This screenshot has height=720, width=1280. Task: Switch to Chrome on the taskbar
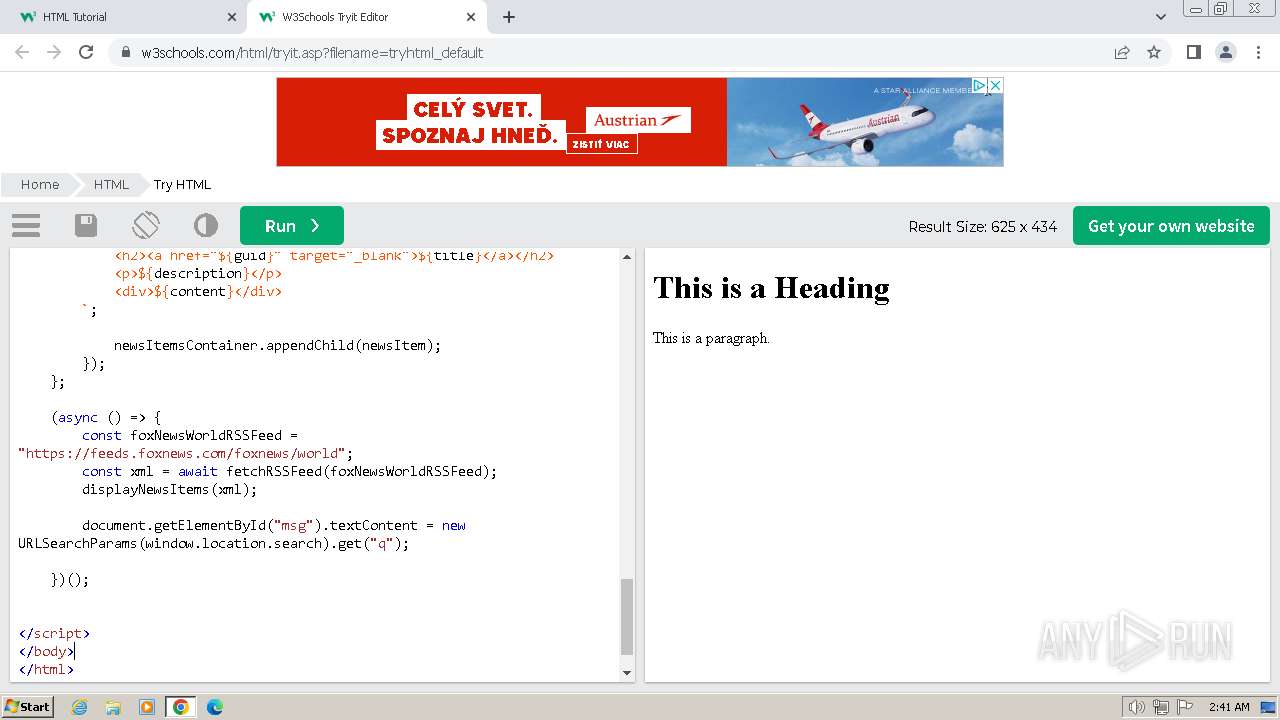[180, 707]
